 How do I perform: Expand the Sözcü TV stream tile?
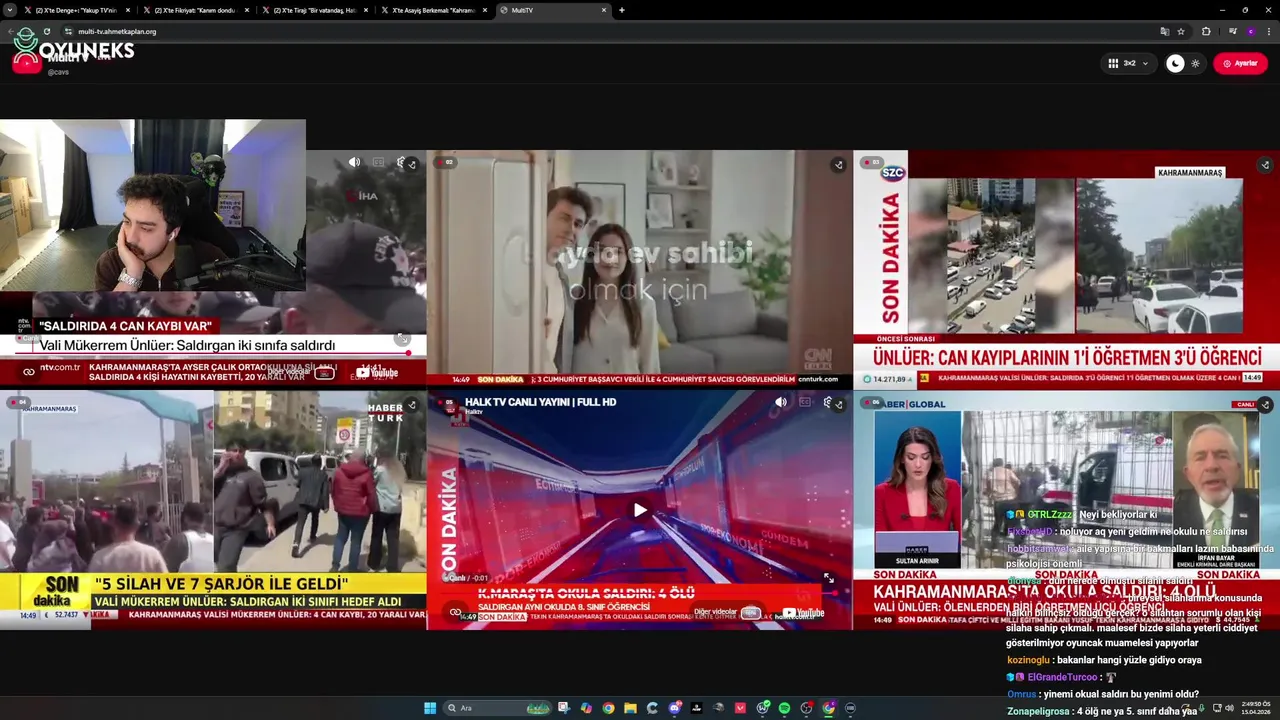click(x=1265, y=165)
